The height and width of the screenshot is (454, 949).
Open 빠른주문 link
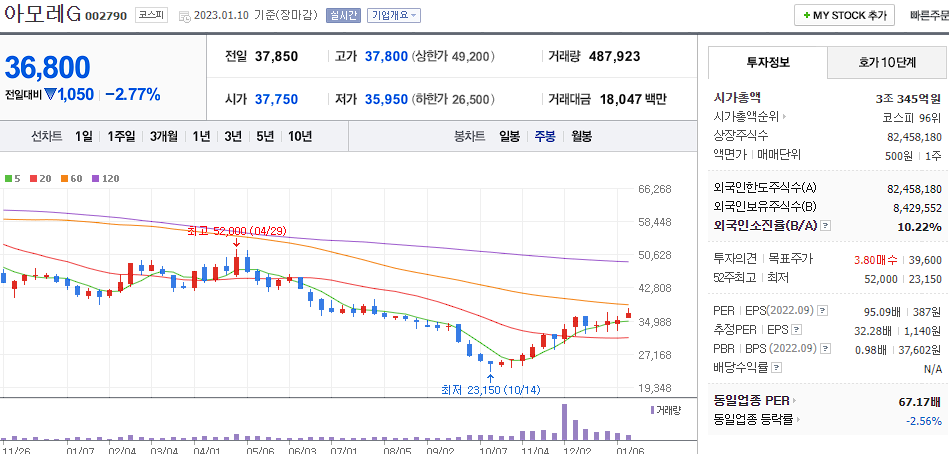(x=929, y=16)
